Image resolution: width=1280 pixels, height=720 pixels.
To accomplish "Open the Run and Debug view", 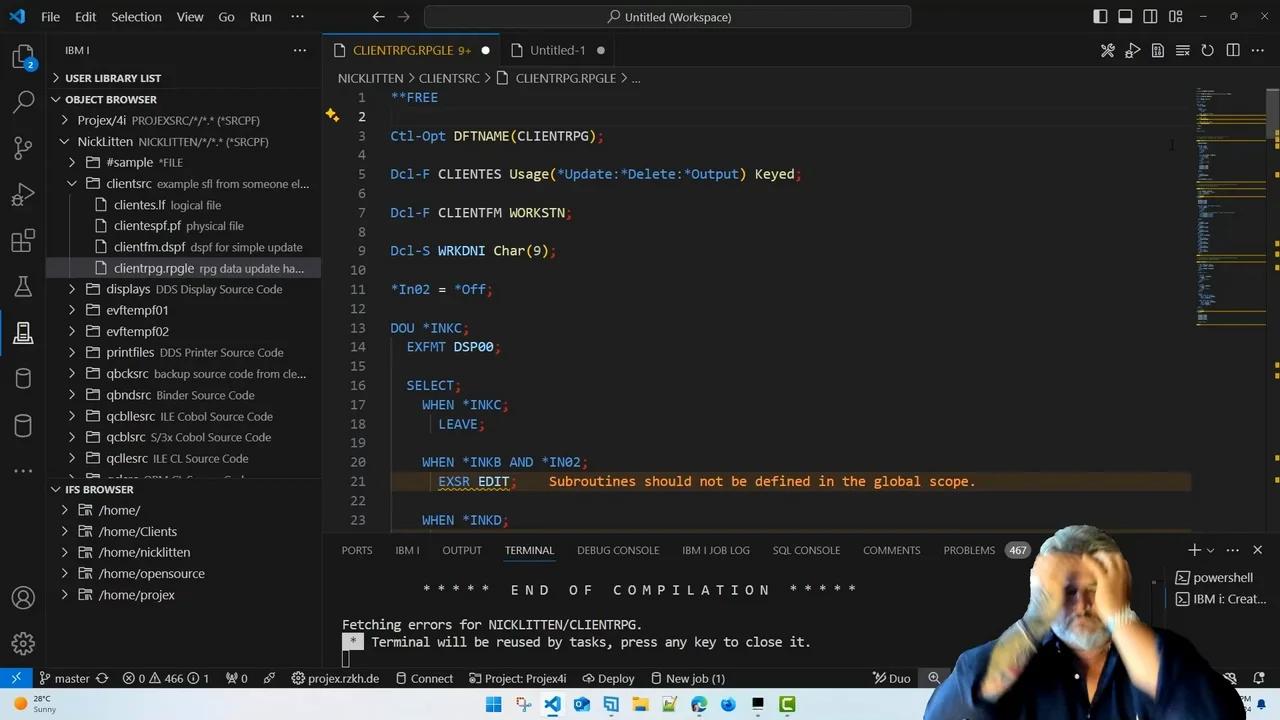I will [x=23, y=194].
